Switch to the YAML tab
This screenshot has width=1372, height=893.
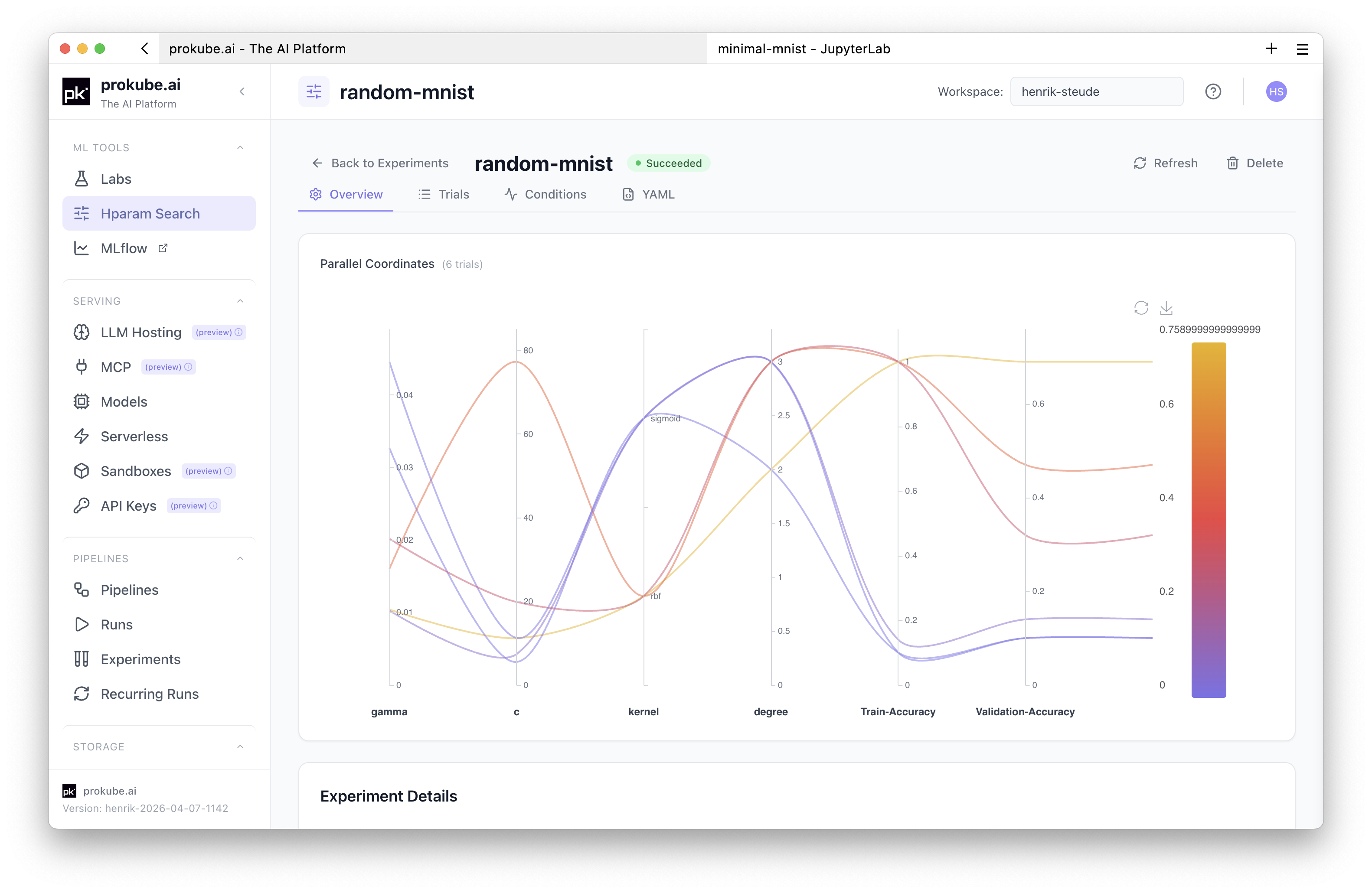pyautogui.click(x=648, y=194)
